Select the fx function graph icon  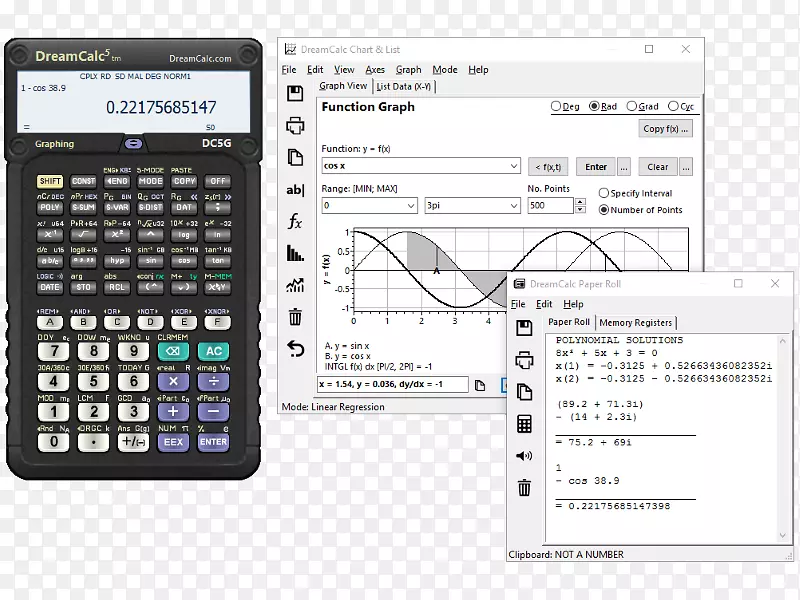click(x=295, y=221)
